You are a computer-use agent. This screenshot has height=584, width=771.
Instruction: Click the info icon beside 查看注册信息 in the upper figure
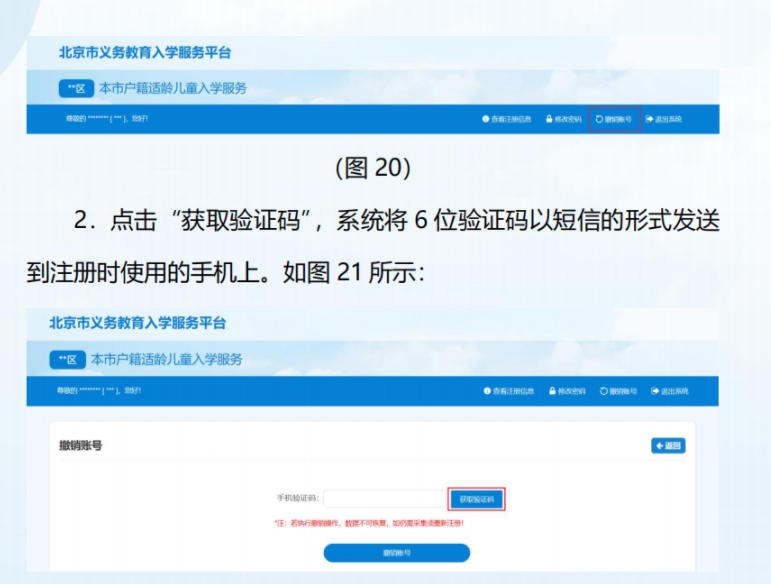485,119
